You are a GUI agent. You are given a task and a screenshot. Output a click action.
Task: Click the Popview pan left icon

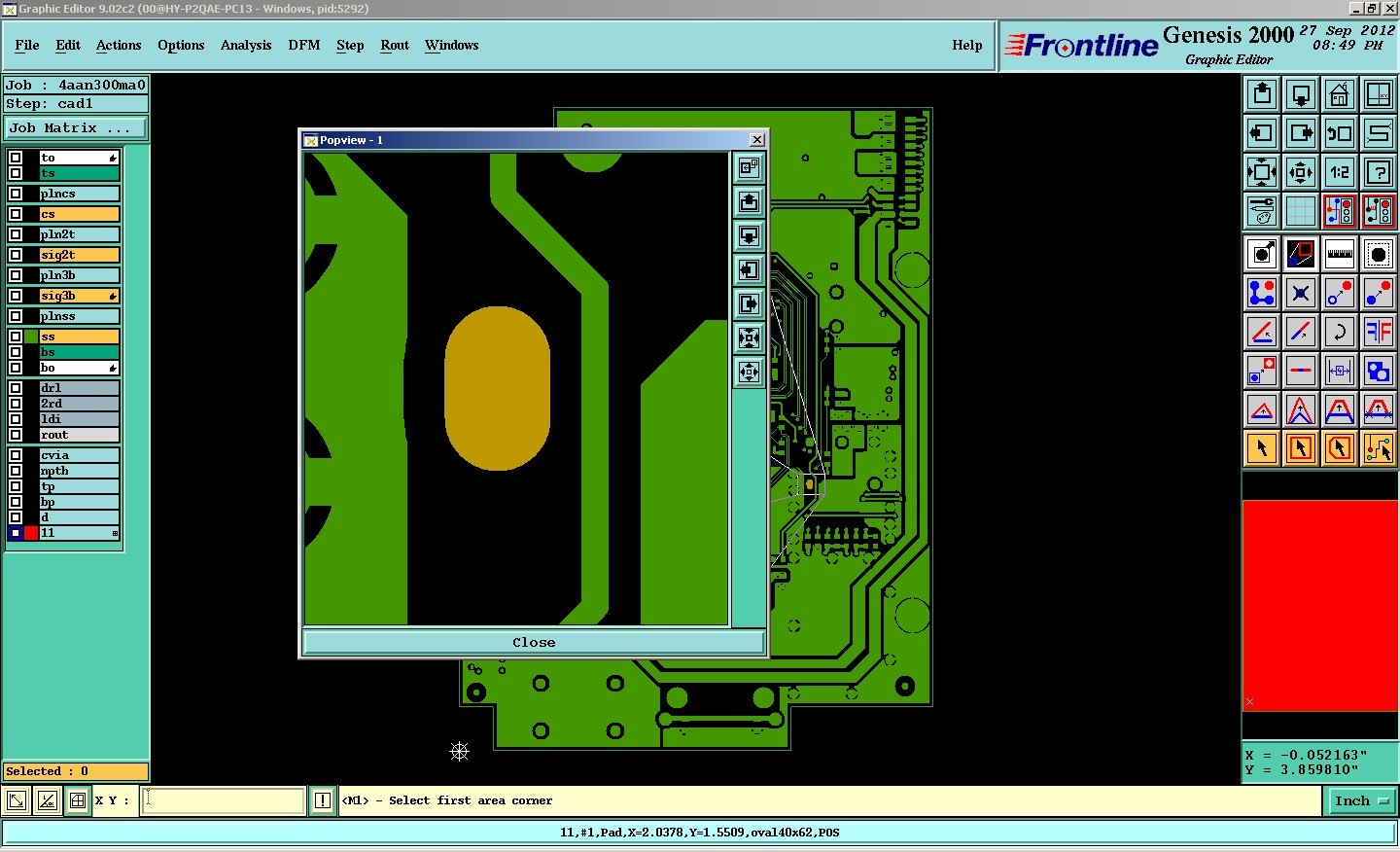(749, 270)
